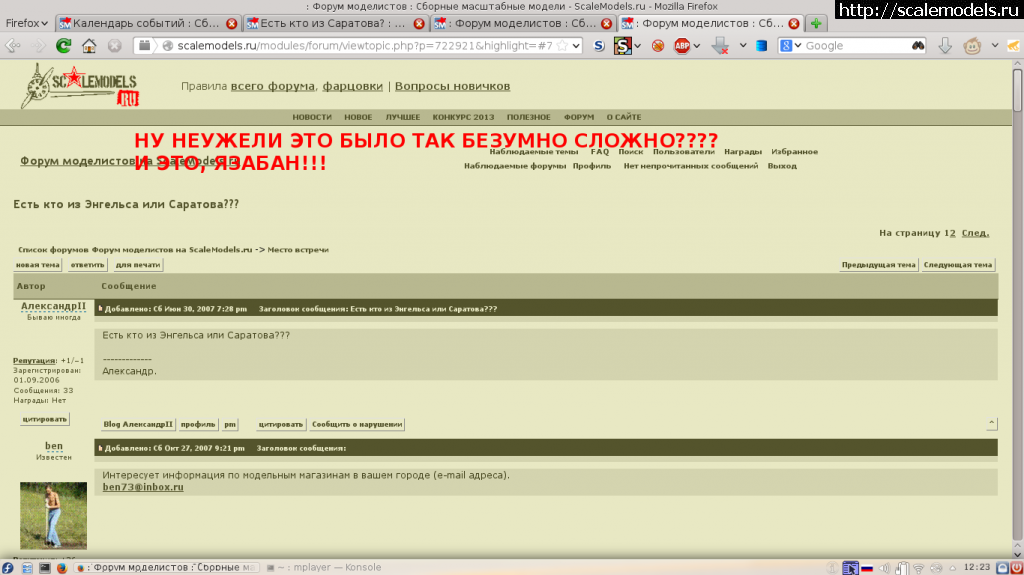Click the Russian flag keyboard layout
Image resolution: width=1024 pixels, height=575 pixels.
(867, 568)
